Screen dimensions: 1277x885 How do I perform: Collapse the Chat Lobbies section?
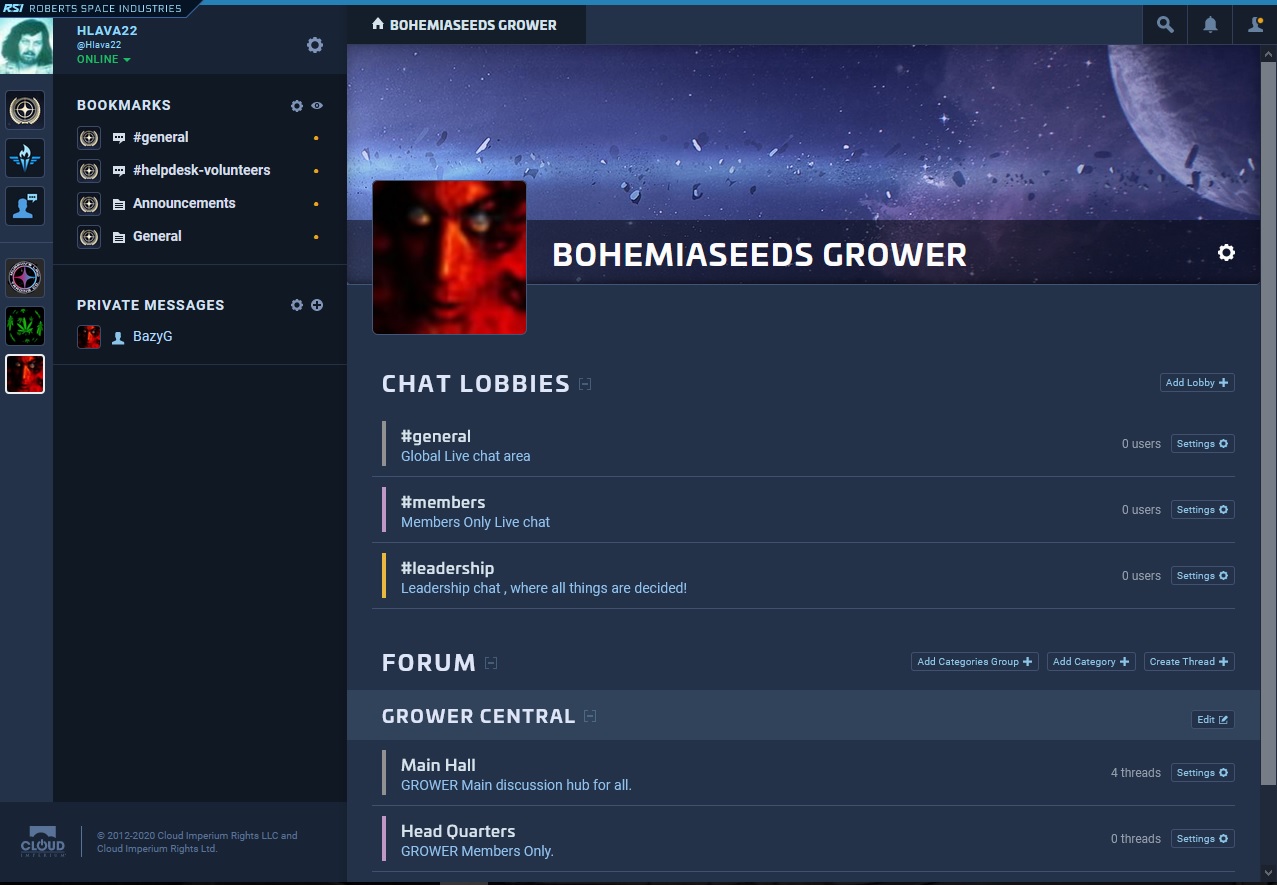585,384
